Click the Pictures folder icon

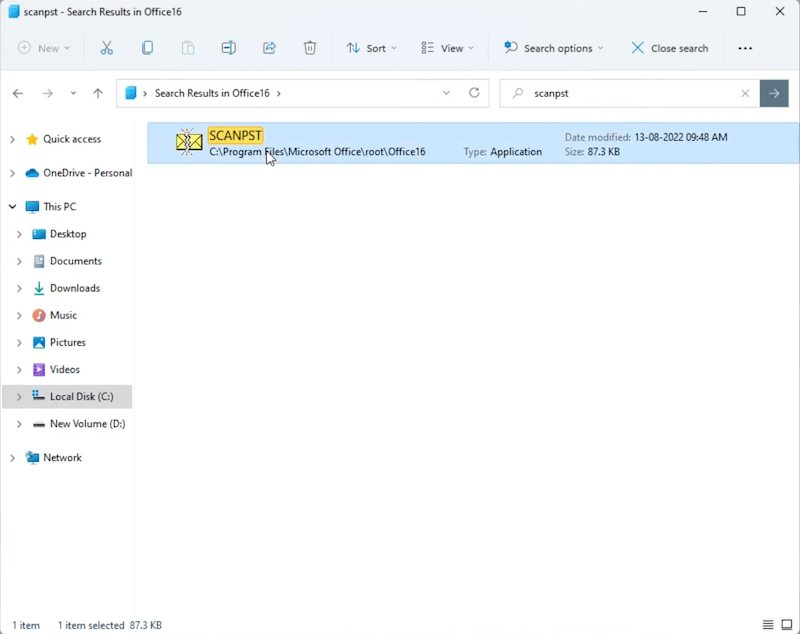click(x=39, y=342)
